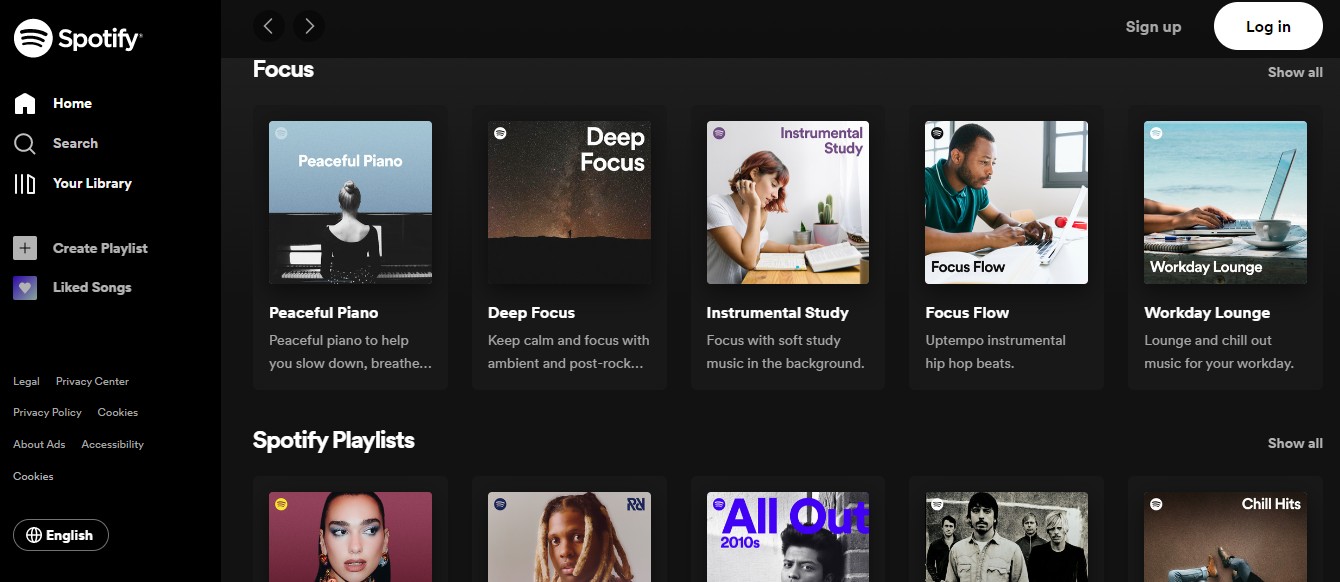This screenshot has width=1340, height=582.
Task: Click the Peaceful Piano title text
Action: pyautogui.click(x=323, y=313)
